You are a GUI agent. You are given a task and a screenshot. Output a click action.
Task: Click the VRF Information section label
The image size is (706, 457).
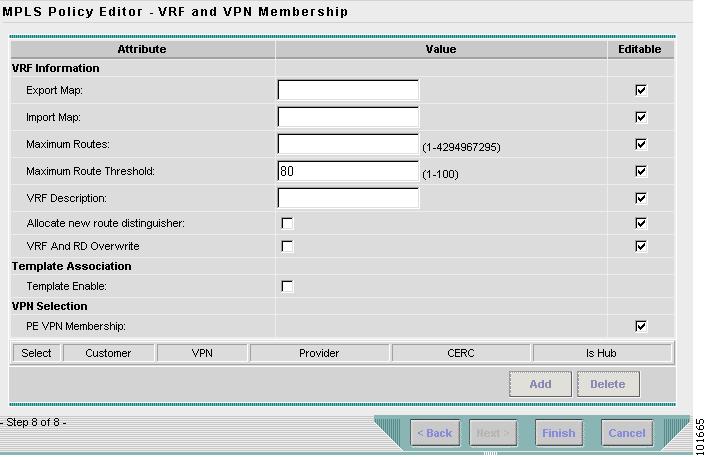pyautogui.click(x=55, y=68)
